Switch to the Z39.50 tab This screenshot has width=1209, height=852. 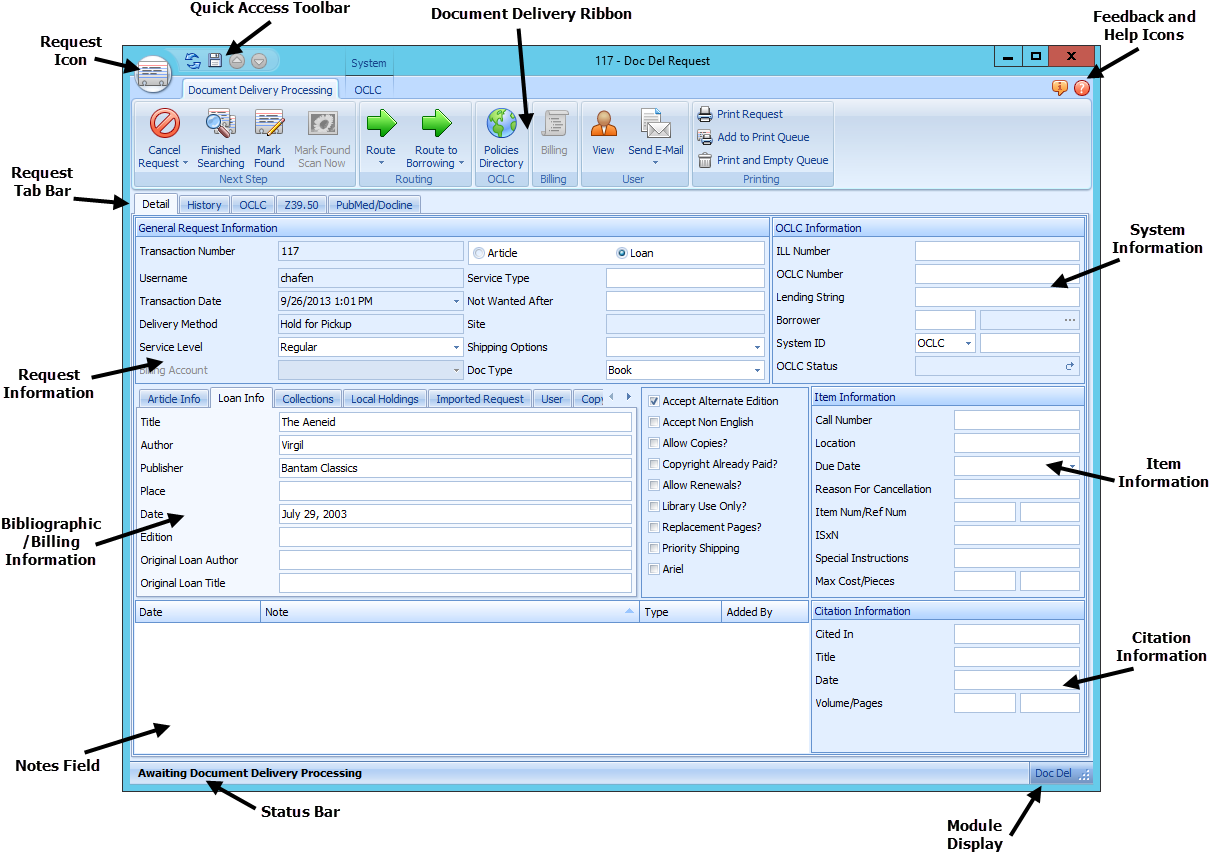click(300, 205)
